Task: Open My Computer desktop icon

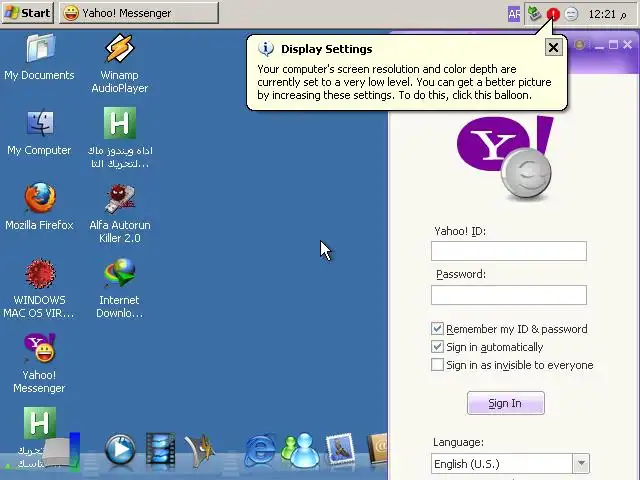Action: (x=39, y=133)
